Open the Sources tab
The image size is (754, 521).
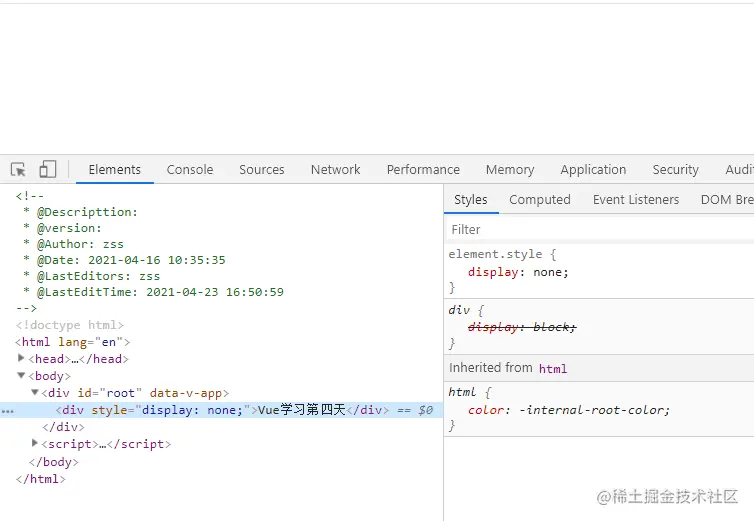click(x=262, y=169)
